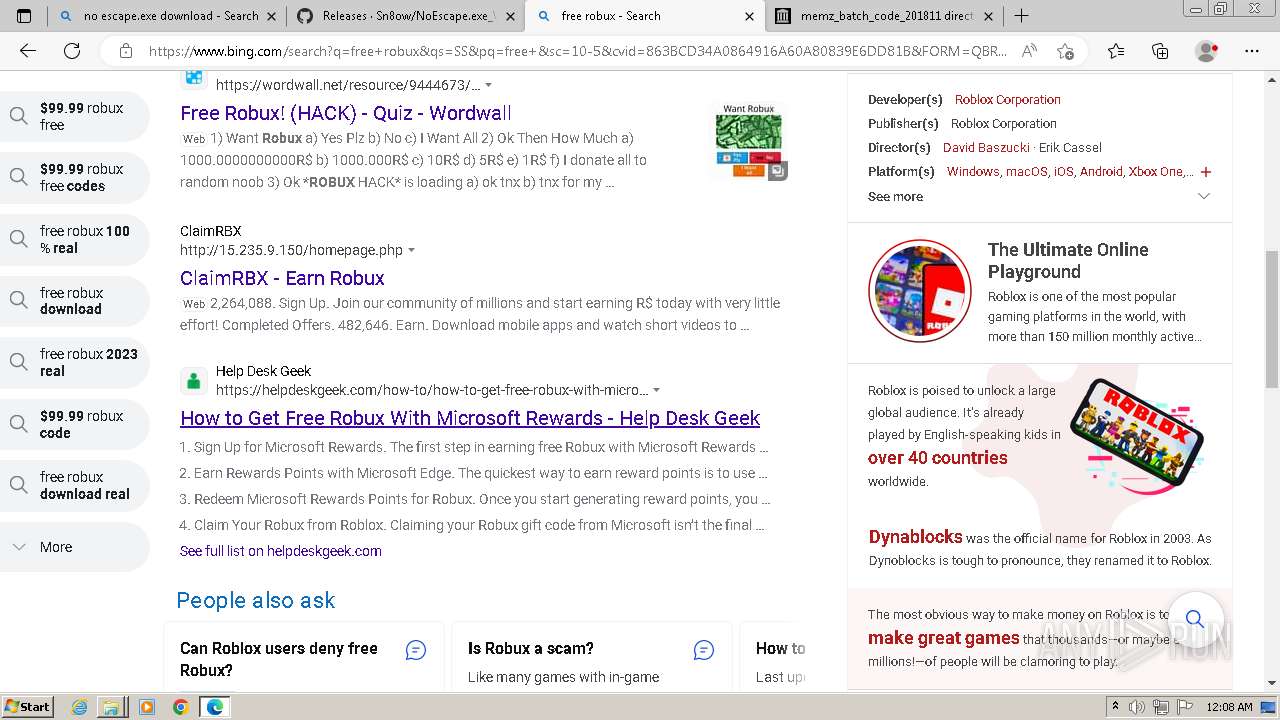Screen dimensions: 1280x720
Task: Open the Action Center flag icon
Action: click(x=1184, y=707)
